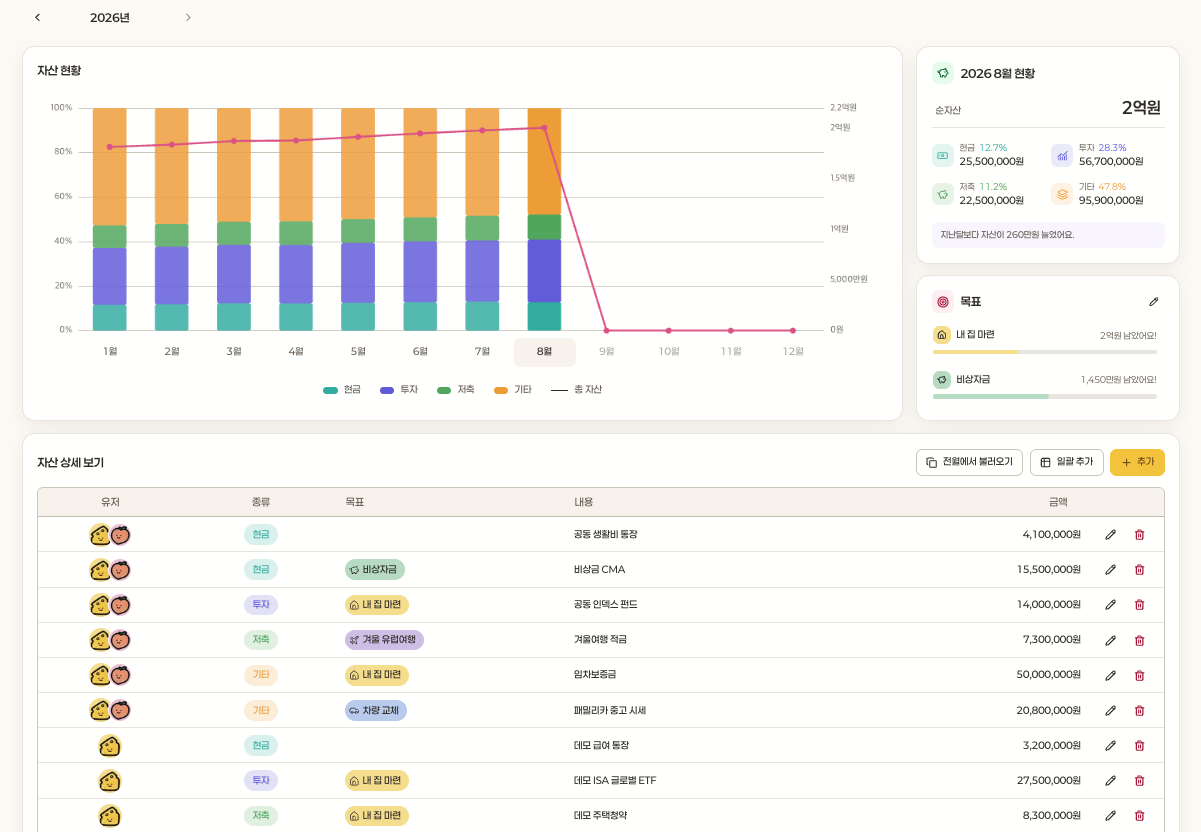The height and width of the screenshot is (832, 1201).
Task: Click the 8월 stacked bar in chart
Action: 544,219
